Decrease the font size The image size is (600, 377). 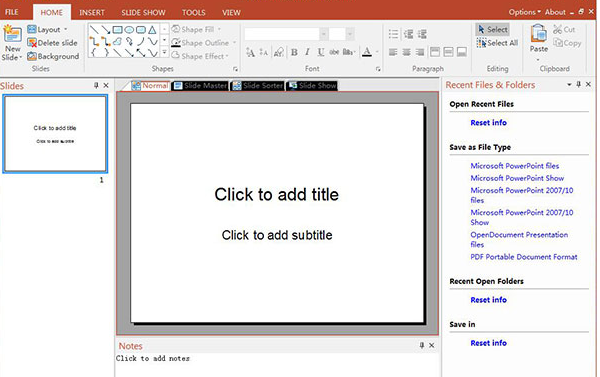pos(264,52)
